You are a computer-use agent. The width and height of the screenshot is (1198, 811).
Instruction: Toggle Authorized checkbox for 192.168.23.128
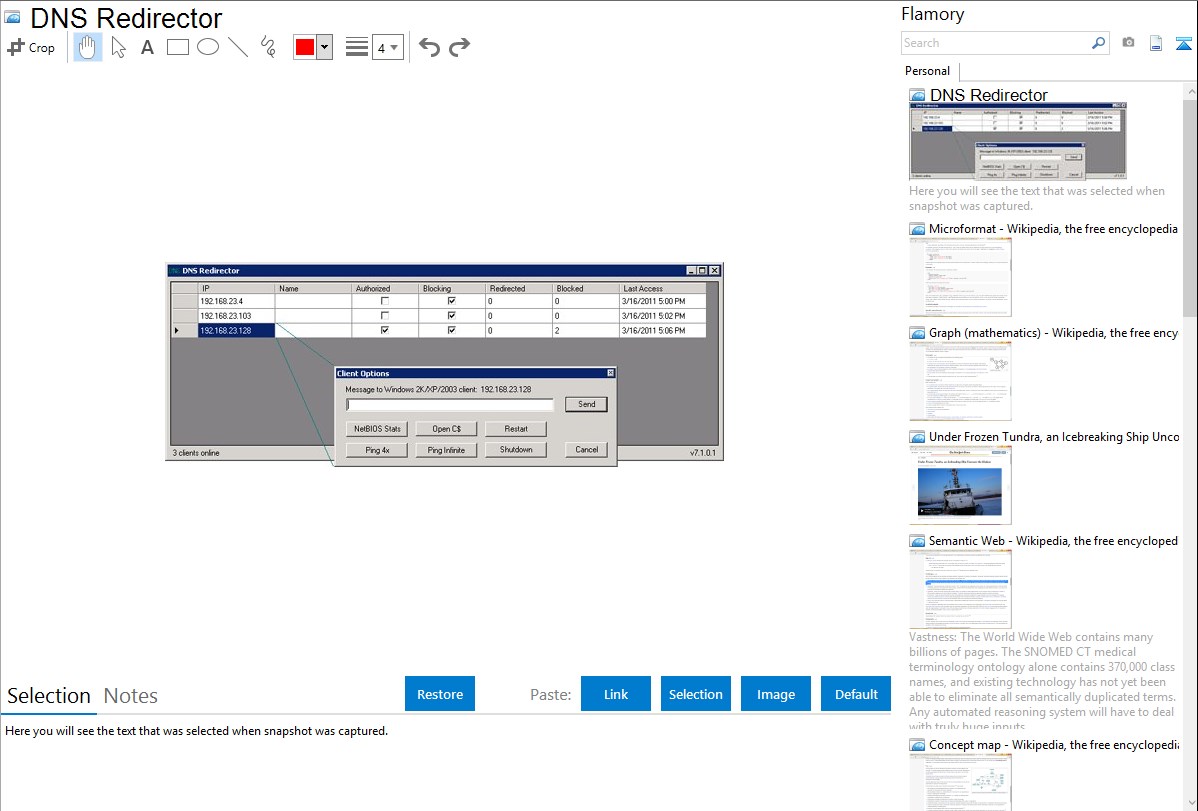pos(384,330)
